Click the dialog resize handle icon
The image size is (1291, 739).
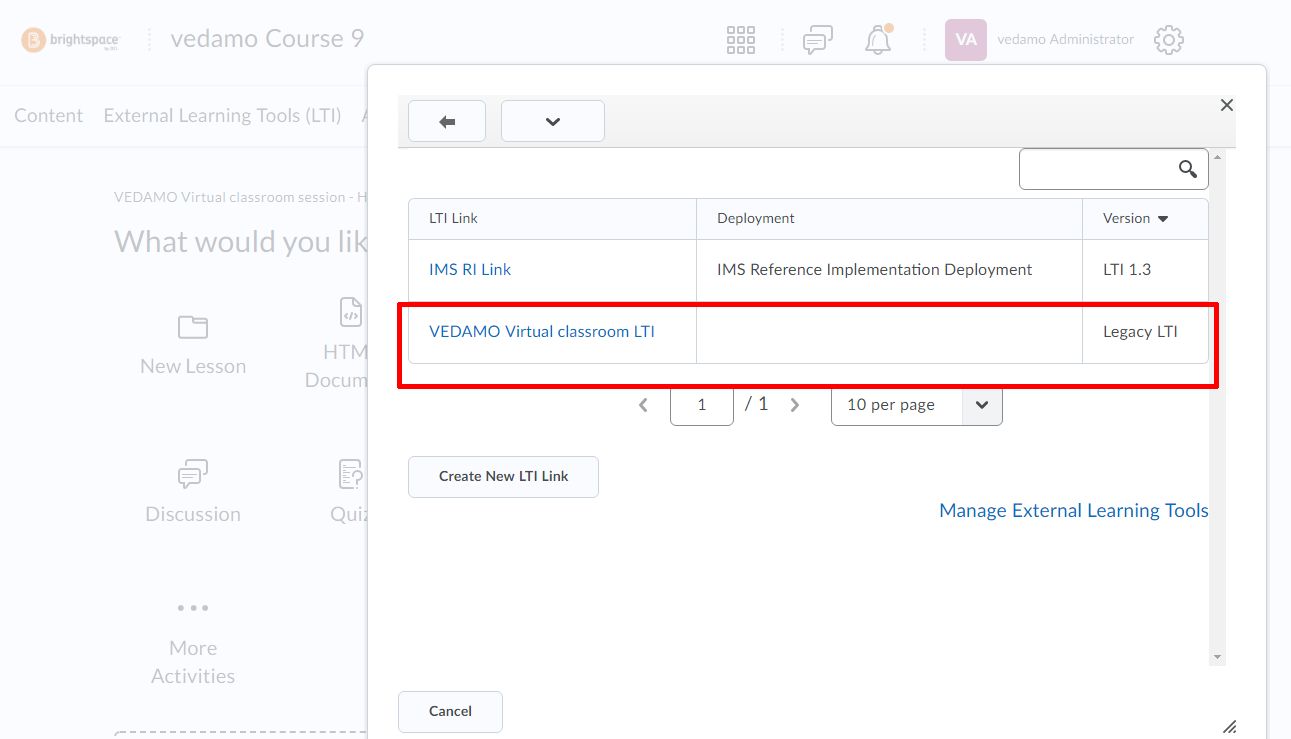1230,727
